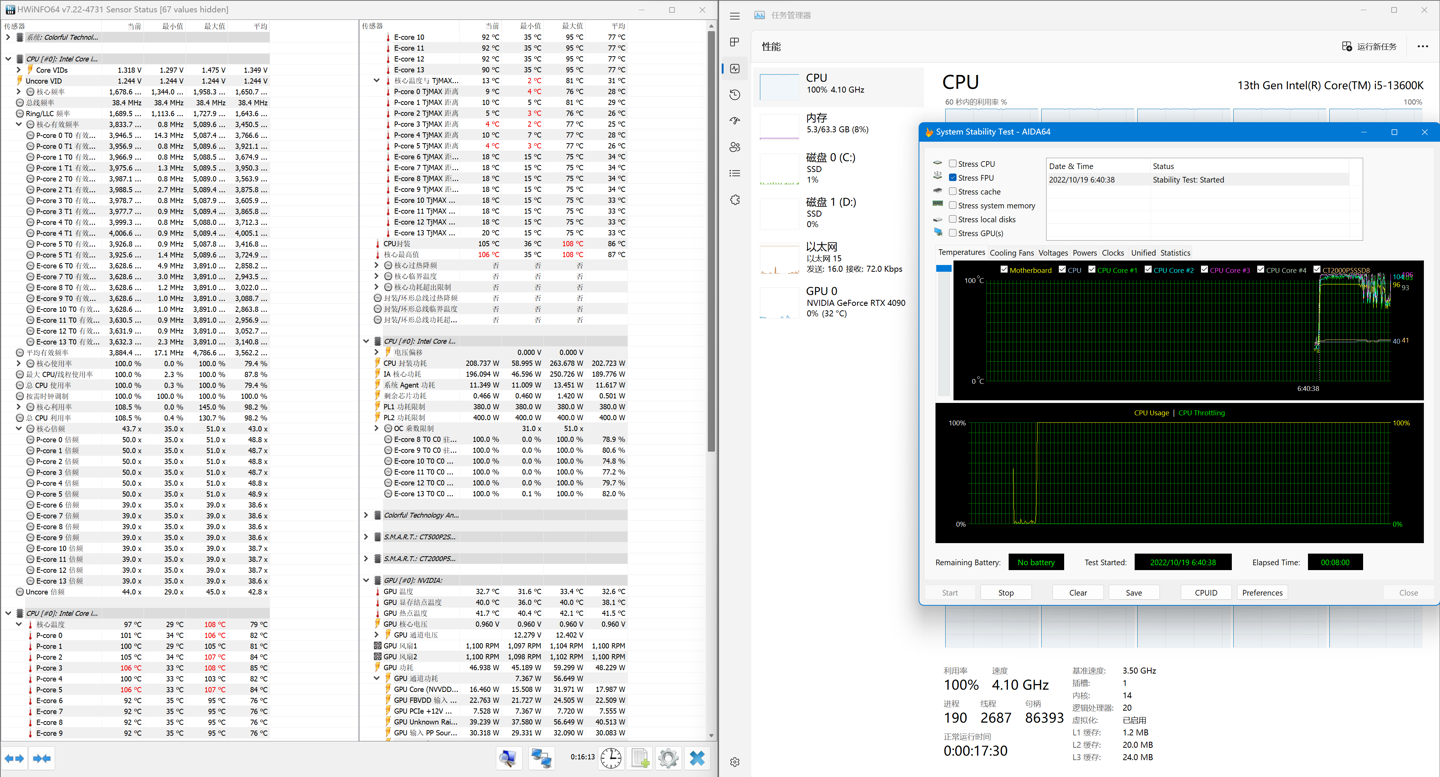Image resolution: width=1440 pixels, height=777 pixels.
Task: Open Task Manager settings gear at bottom
Action: click(x=735, y=762)
